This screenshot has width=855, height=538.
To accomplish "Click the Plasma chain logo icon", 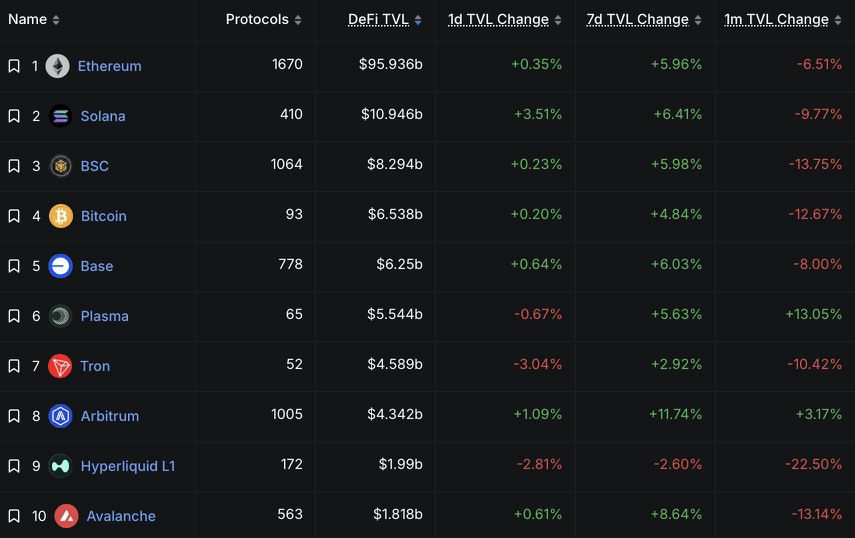I will click(60, 316).
